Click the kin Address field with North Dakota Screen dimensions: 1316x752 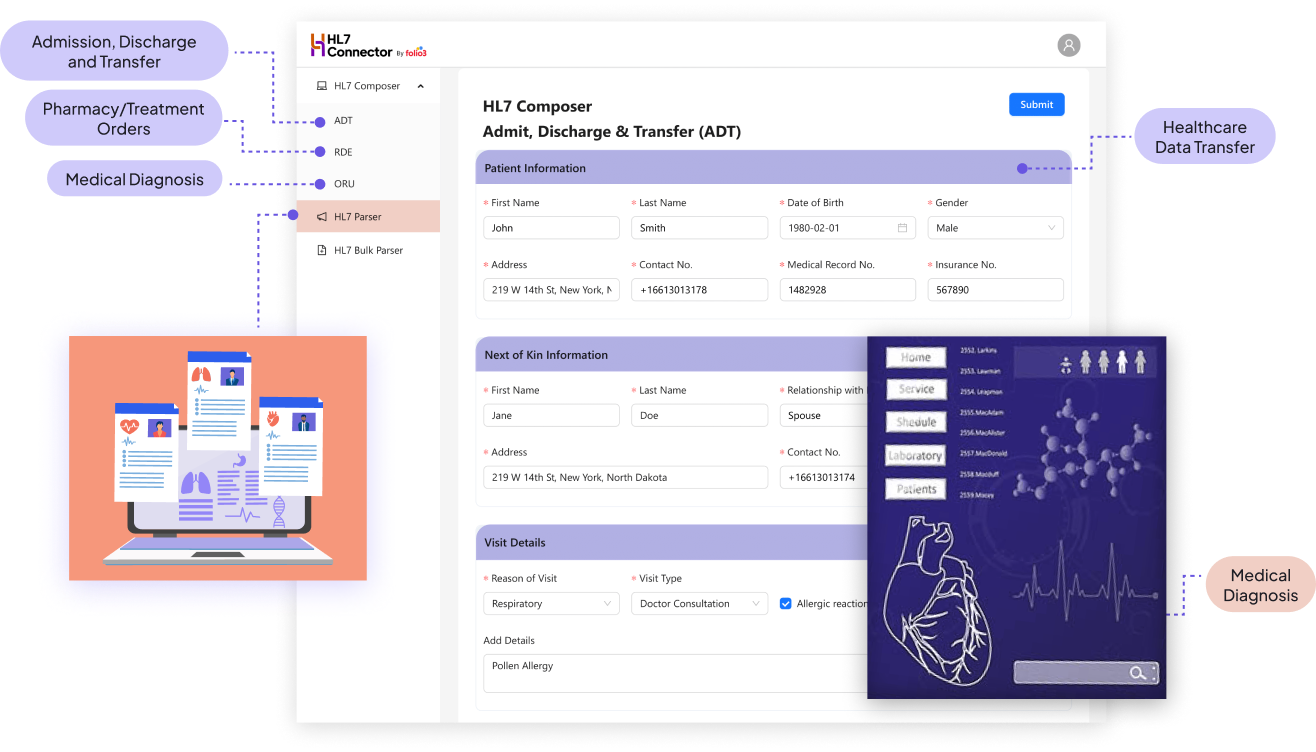(625, 478)
